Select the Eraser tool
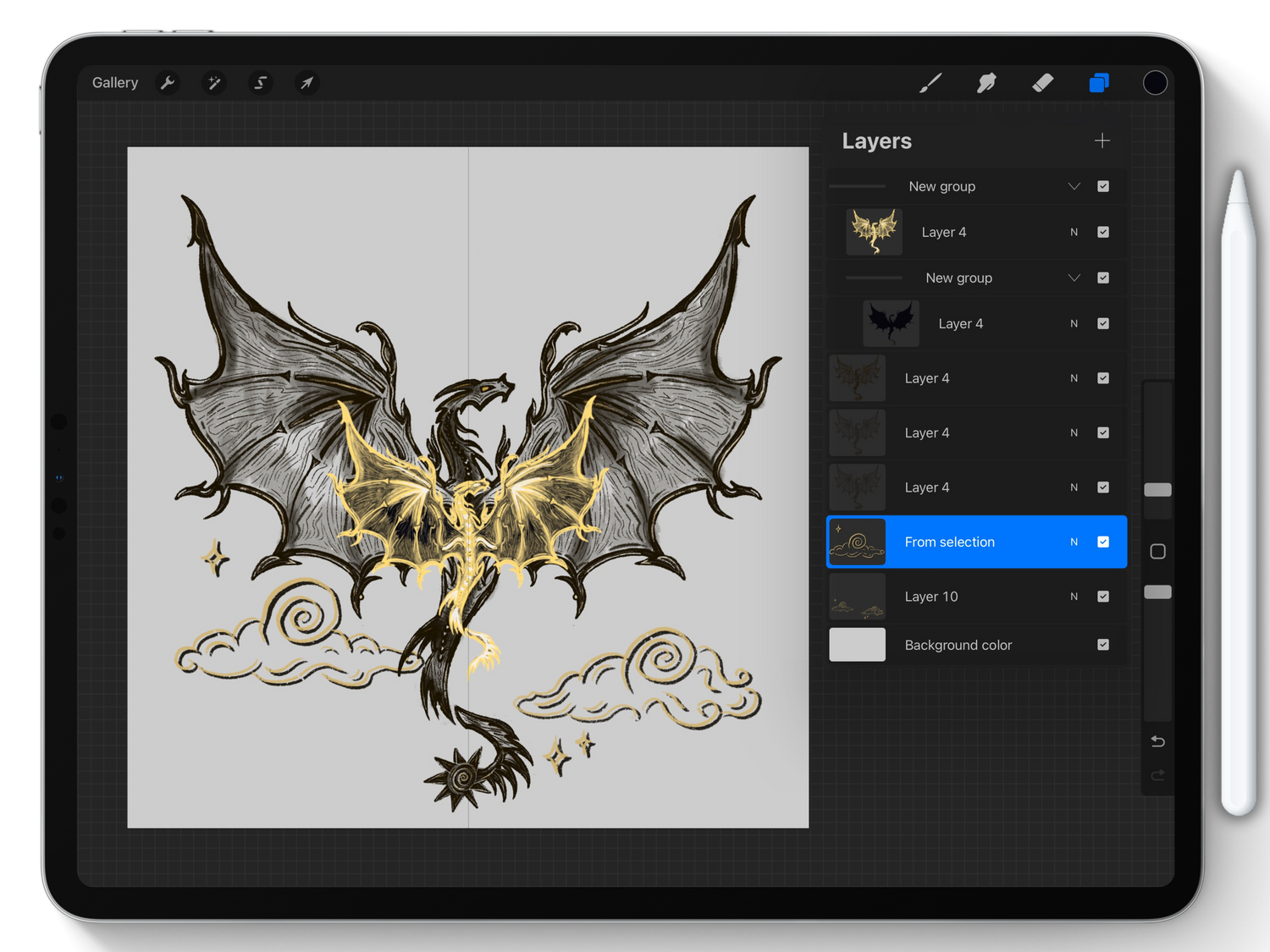Screen dimensions: 1270x952 tap(1042, 83)
